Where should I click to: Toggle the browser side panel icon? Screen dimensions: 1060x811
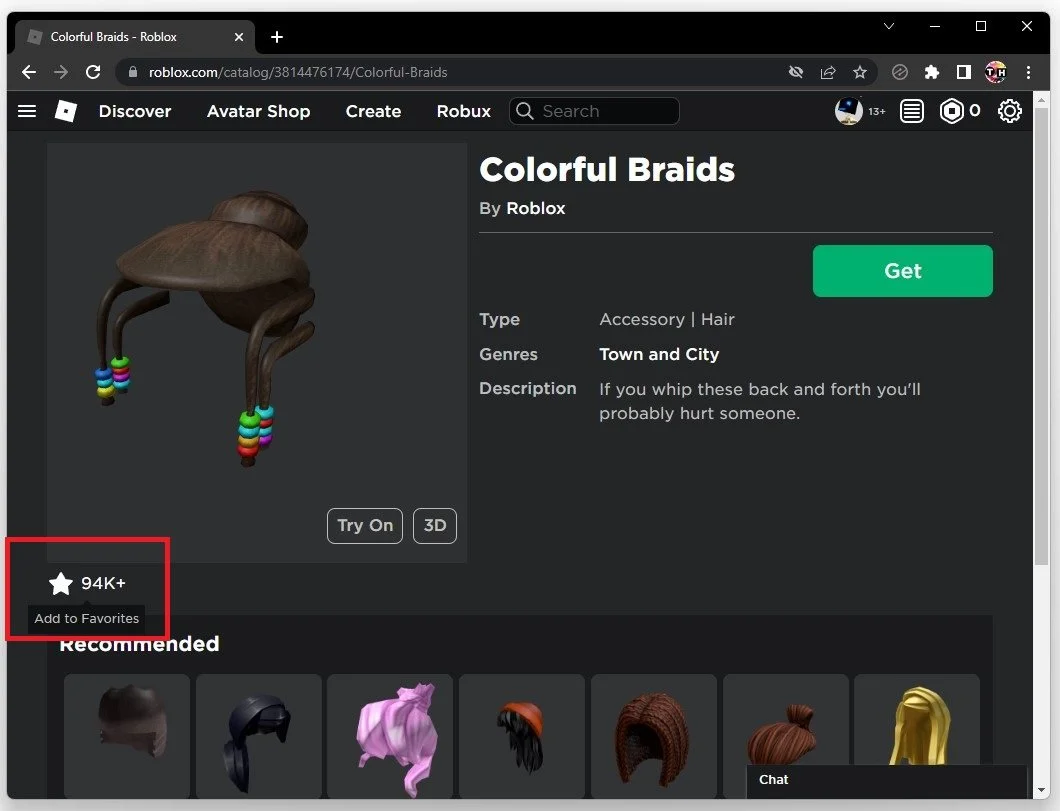(x=963, y=72)
